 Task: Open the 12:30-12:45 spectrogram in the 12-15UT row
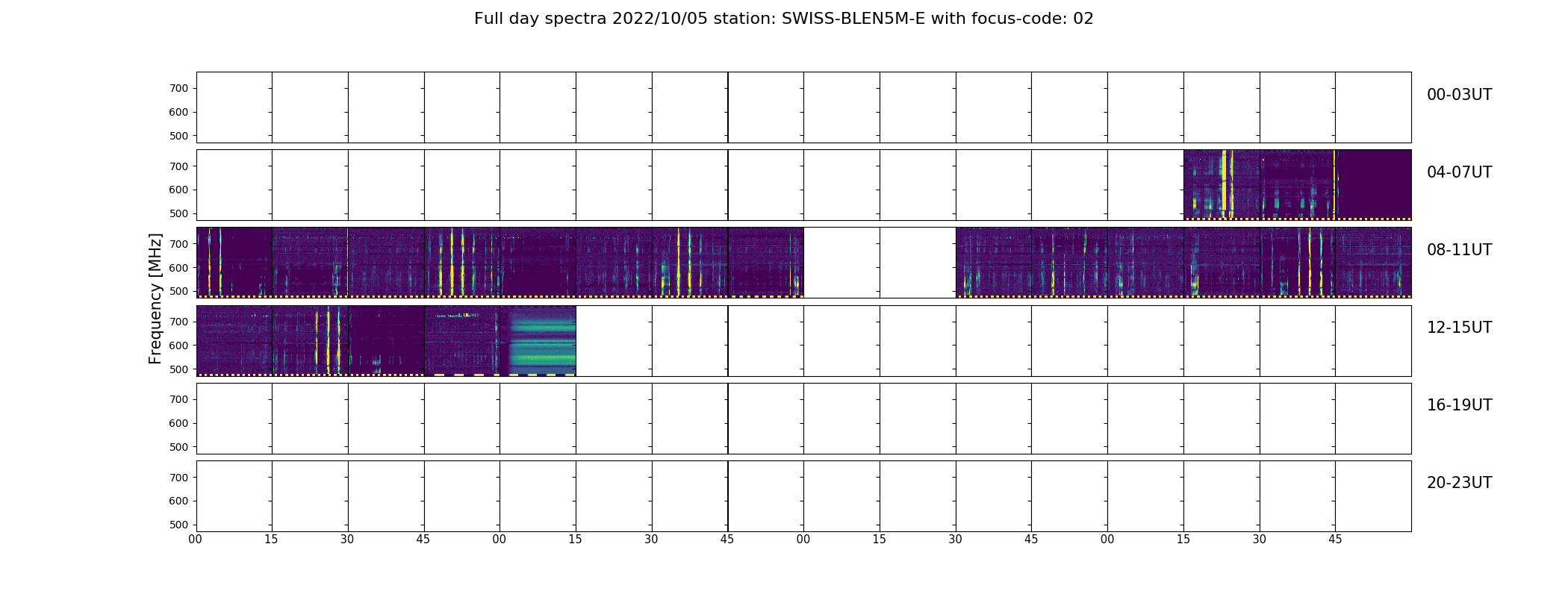[x=386, y=340]
